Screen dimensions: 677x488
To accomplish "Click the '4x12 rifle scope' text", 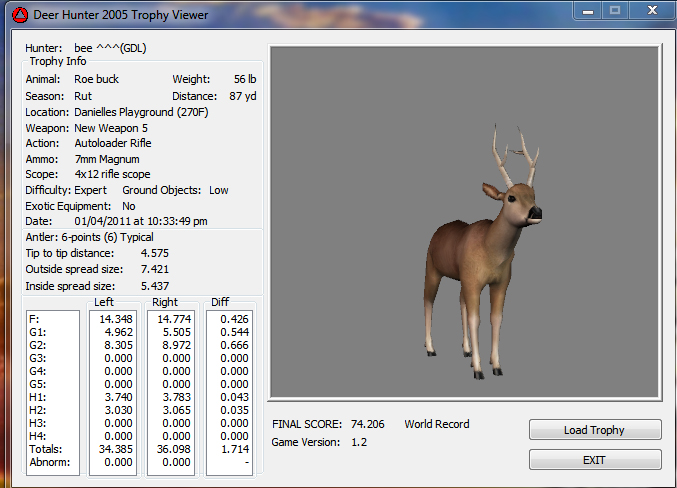I will tap(112, 175).
